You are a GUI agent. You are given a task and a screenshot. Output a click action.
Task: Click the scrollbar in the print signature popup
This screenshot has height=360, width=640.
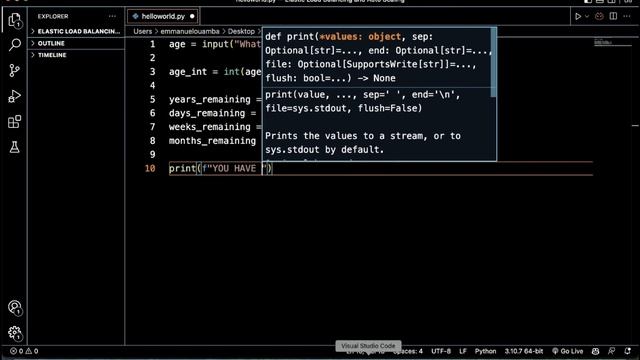point(493,62)
